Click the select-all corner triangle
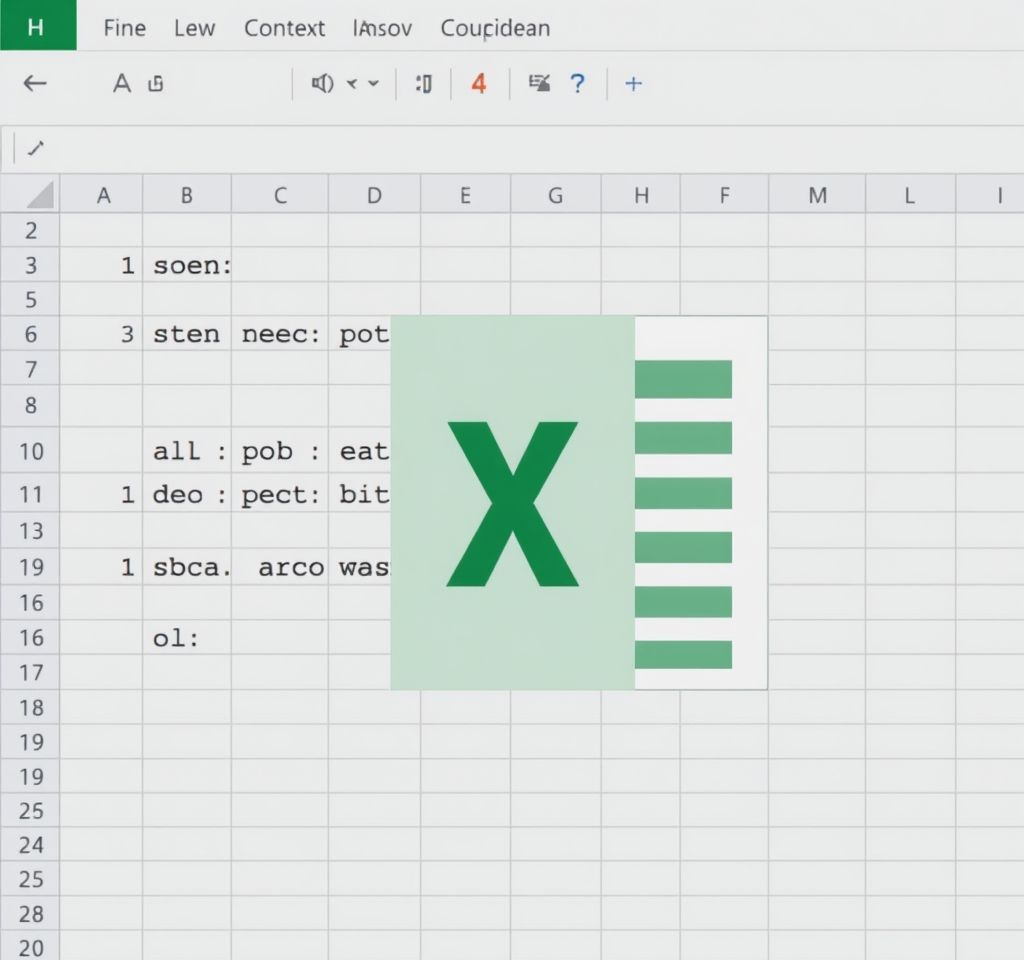 point(40,195)
